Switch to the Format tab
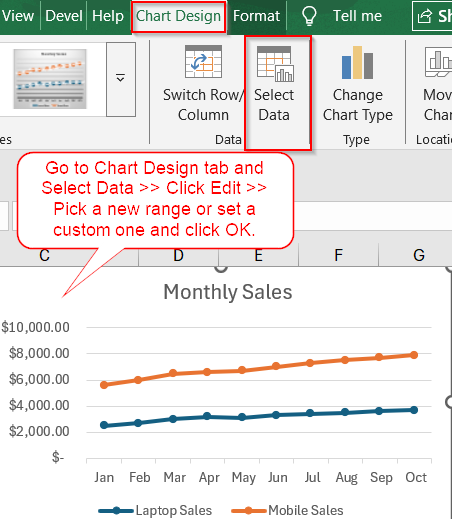 256,16
